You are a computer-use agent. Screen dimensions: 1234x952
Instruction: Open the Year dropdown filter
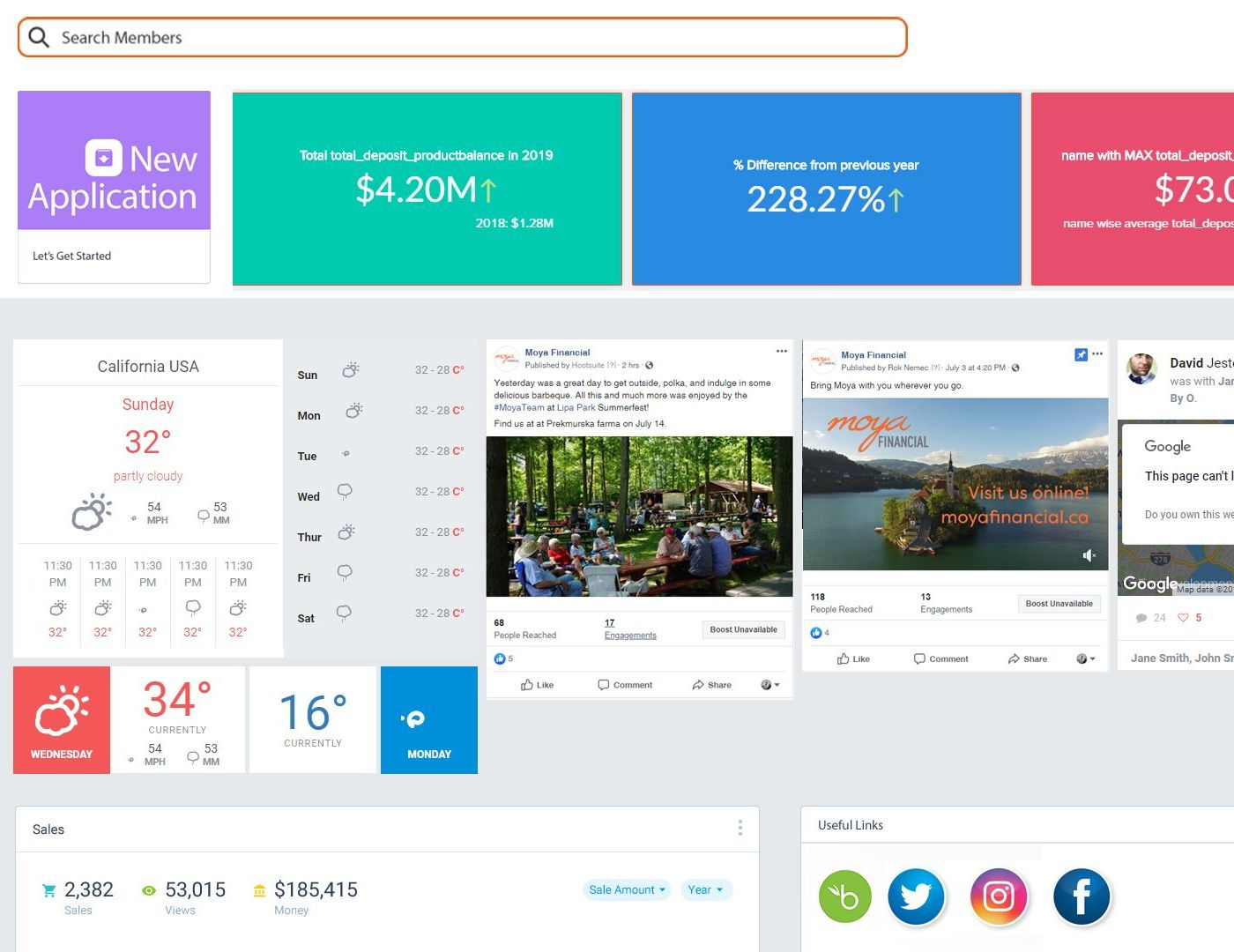705,890
